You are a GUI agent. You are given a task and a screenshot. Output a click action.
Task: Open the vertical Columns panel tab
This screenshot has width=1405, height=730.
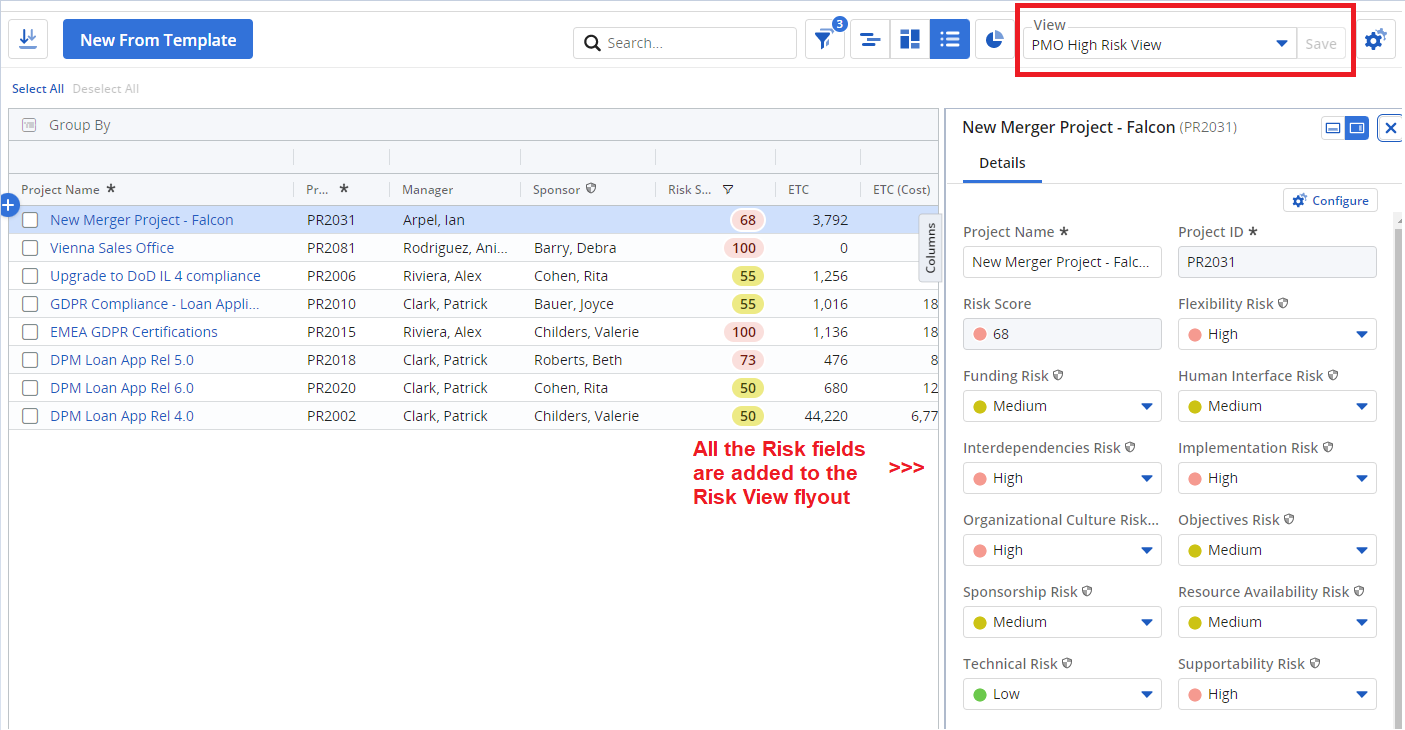930,248
